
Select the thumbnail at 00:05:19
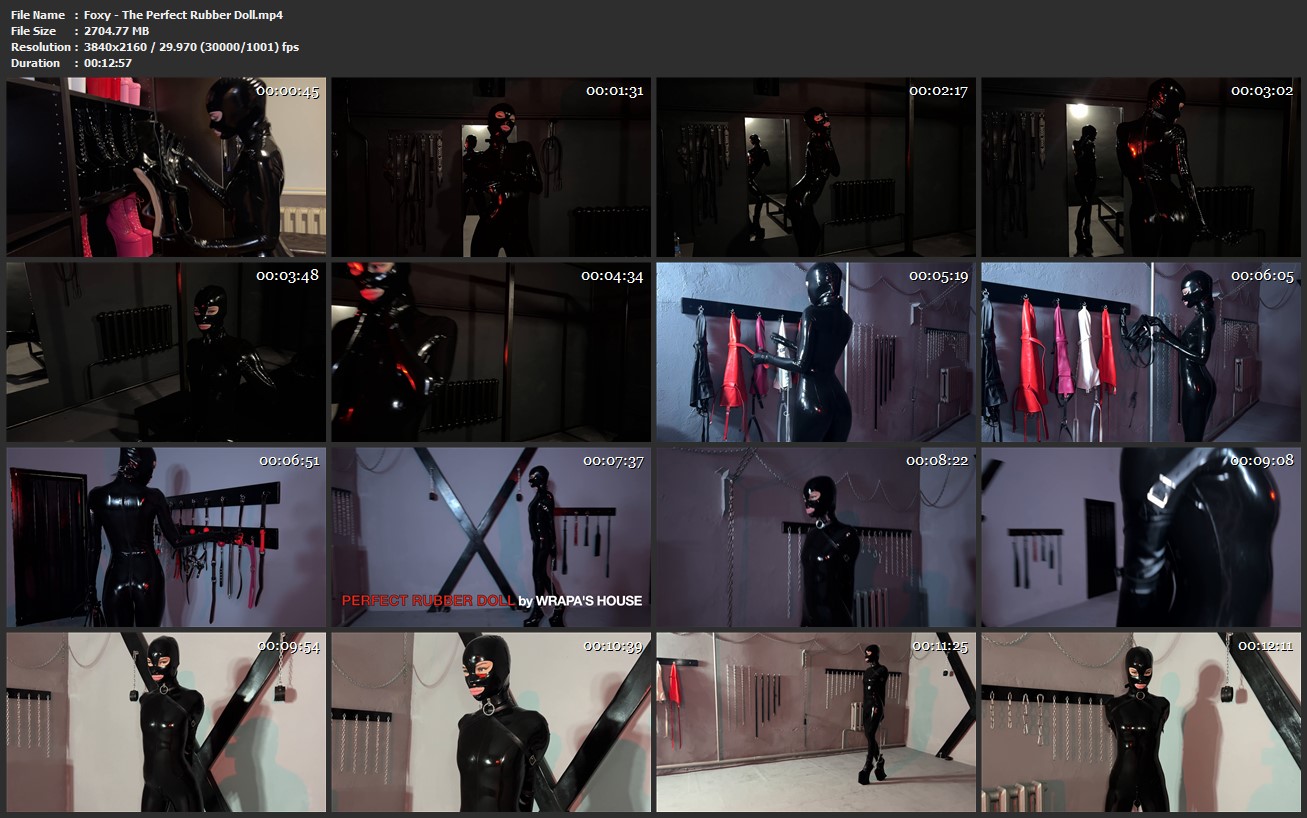816,352
